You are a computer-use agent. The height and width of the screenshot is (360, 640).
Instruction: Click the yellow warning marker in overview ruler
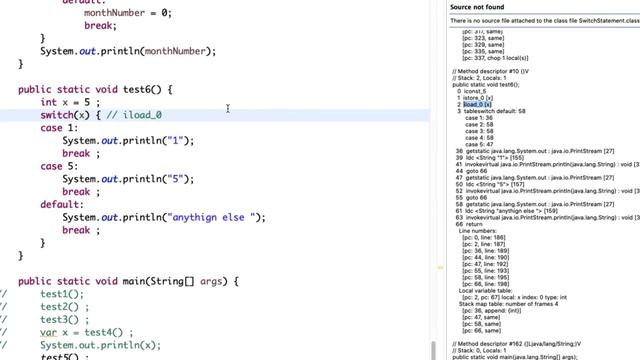coord(440,268)
